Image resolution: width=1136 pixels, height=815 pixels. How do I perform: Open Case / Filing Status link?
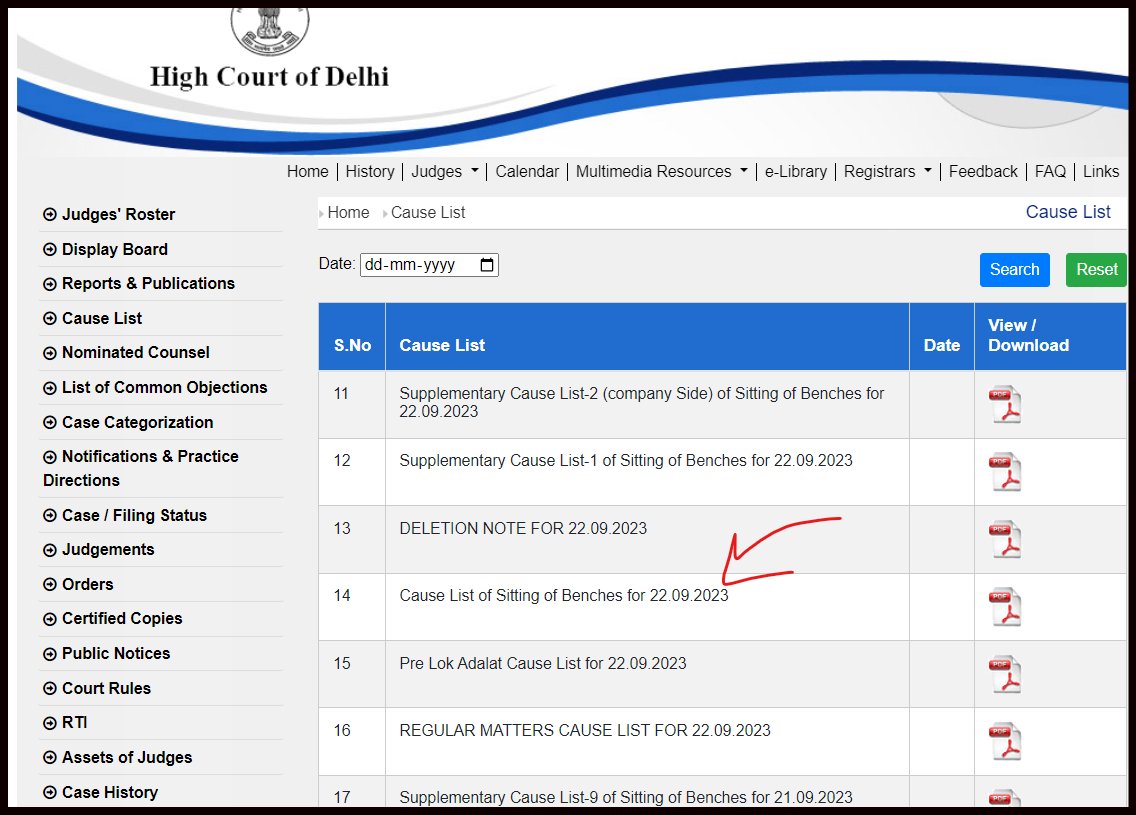(x=134, y=516)
